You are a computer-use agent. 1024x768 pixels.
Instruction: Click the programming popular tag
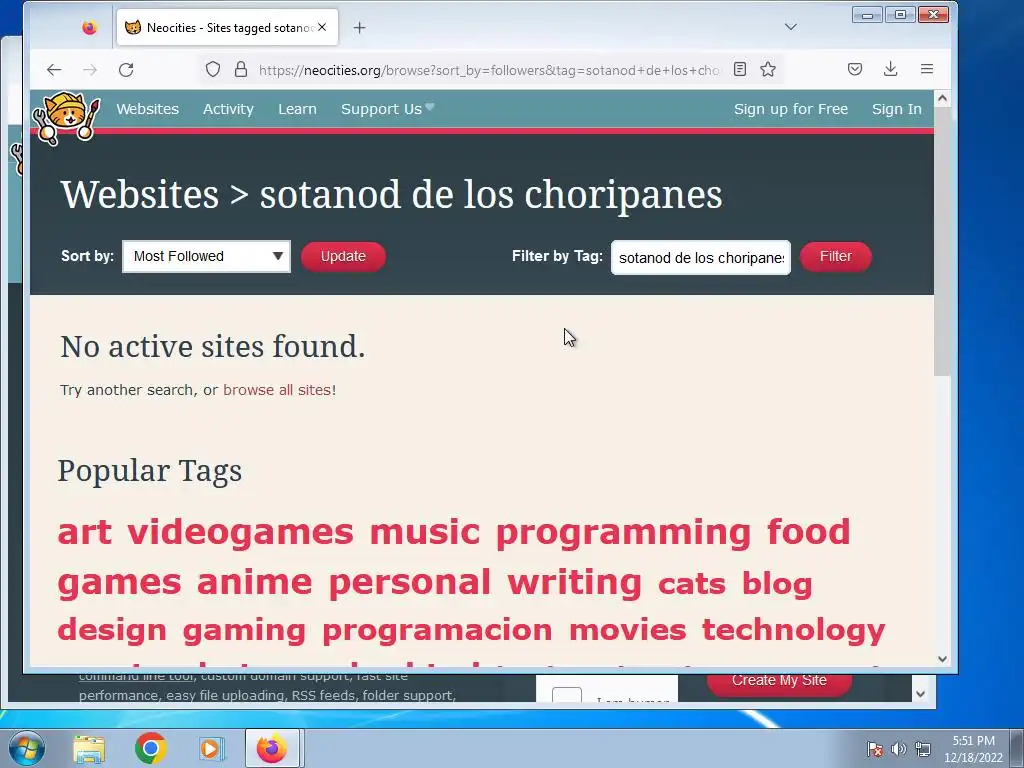click(623, 532)
